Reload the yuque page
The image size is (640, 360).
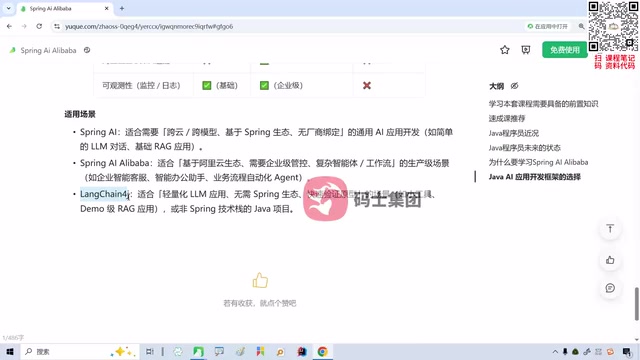point(39,27)
